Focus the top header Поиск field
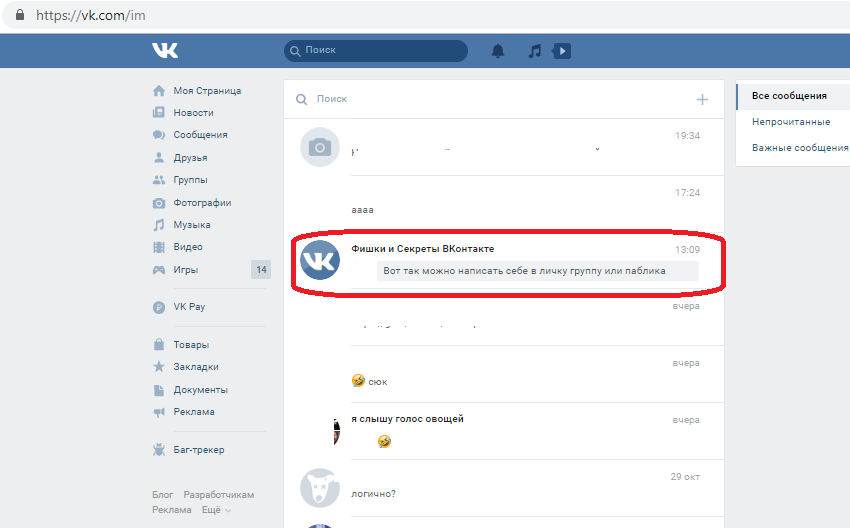Screen dimensions: 850x528 [376, 50]
